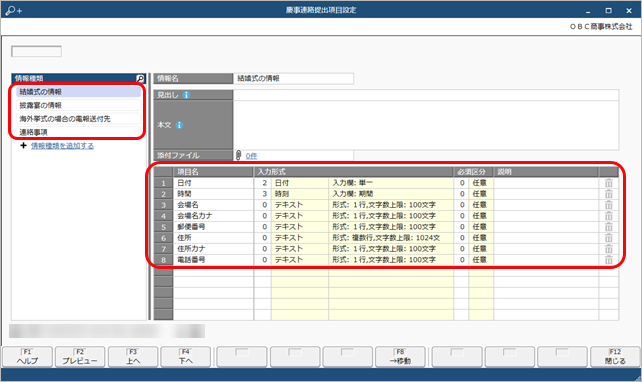The width and height of the screenshot is (642, 382).
Task: Open search magnifier in 情報種類 header
Action: (140, 78)
